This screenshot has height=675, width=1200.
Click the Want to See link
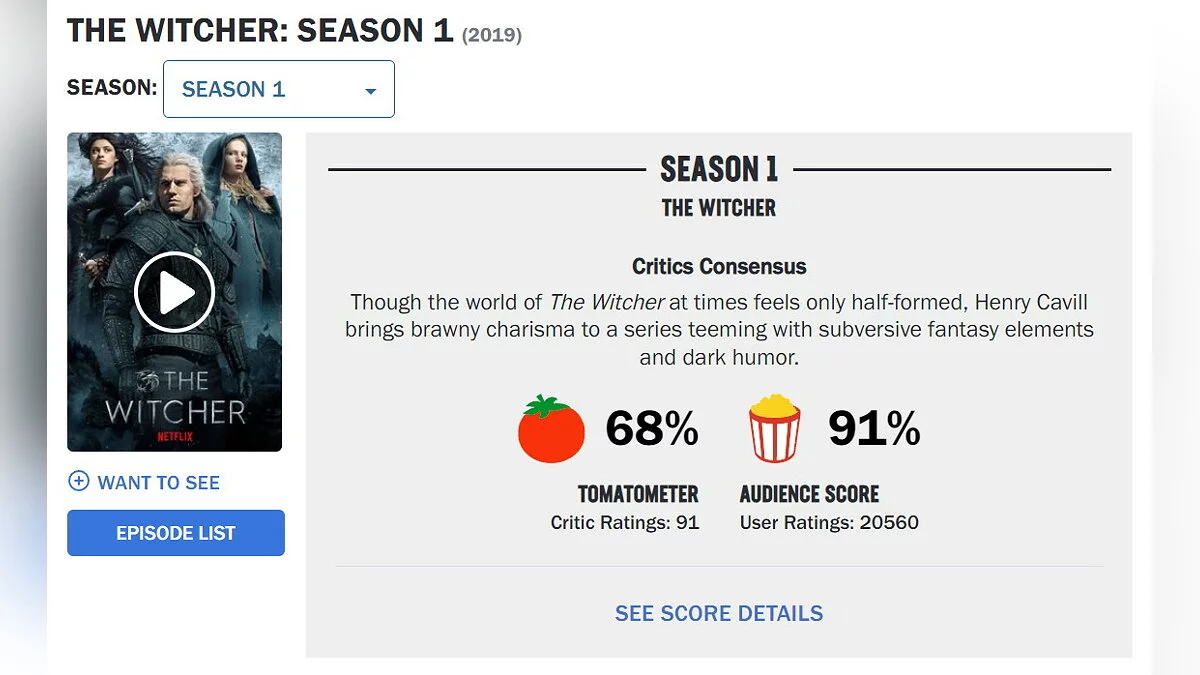[158, 482]
